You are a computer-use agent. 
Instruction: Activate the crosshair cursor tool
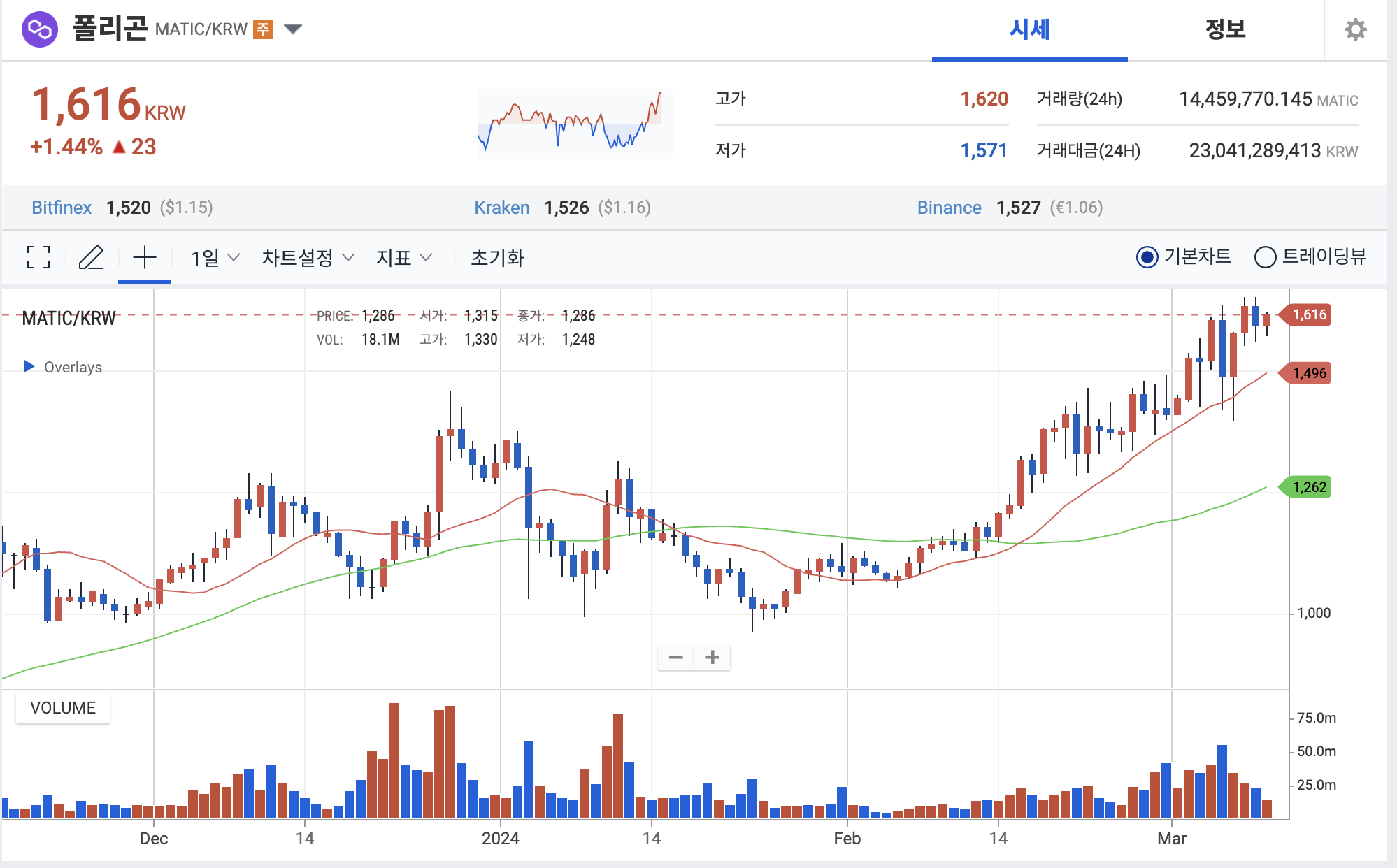click(145, 257)
